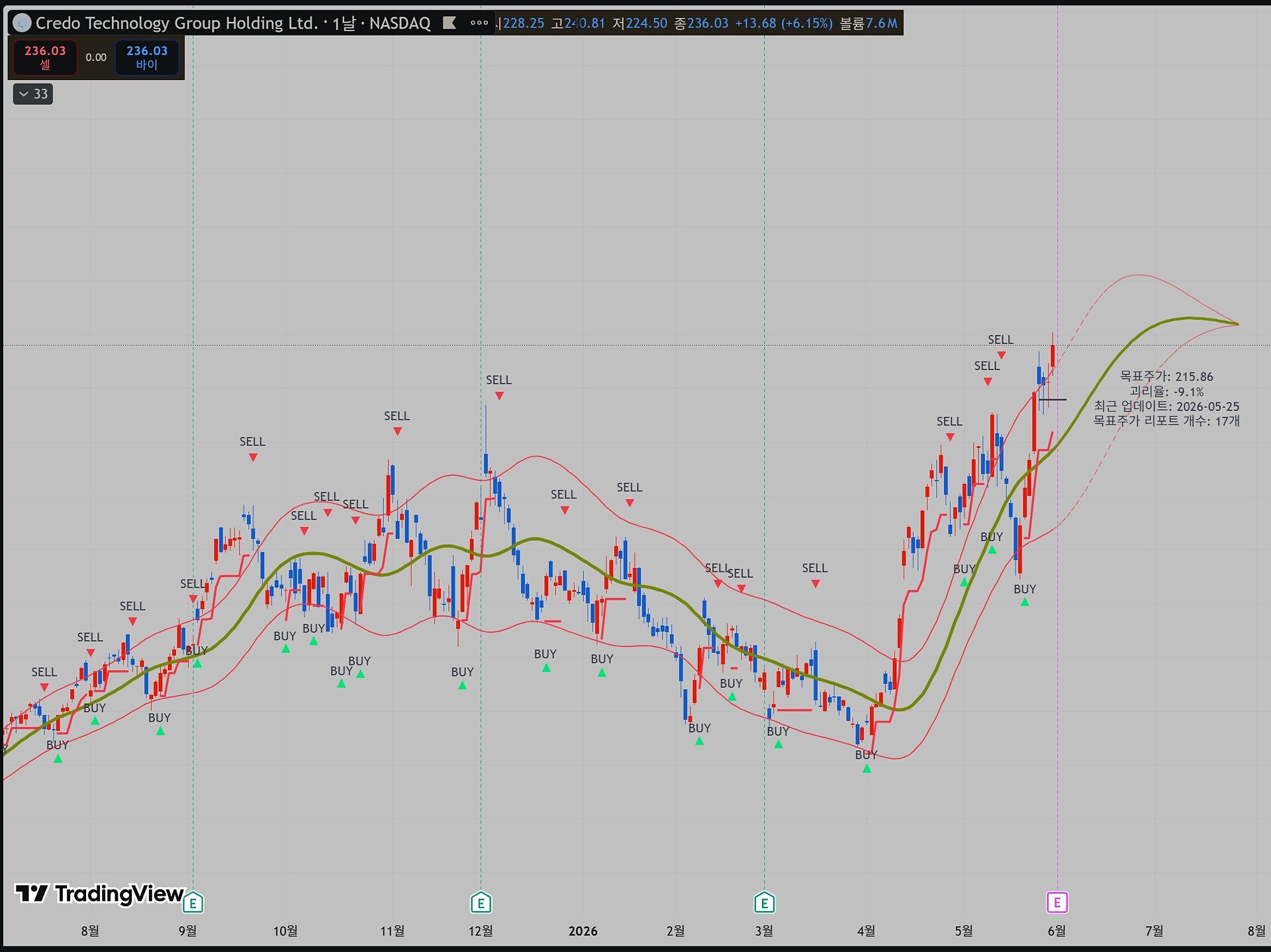The height and width of the screenshot is (952, 1271).
Task: Open the March earnings E marker
Action: pyautogui.click(x=764, y=902)
